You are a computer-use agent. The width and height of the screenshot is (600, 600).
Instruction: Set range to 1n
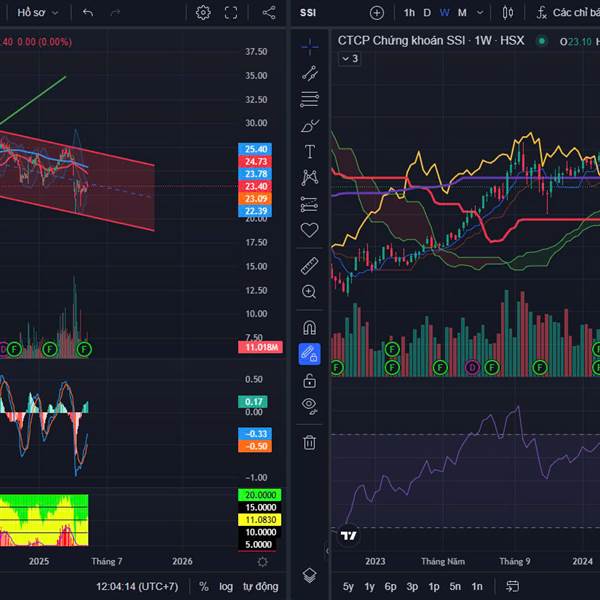tap(477, 586)
